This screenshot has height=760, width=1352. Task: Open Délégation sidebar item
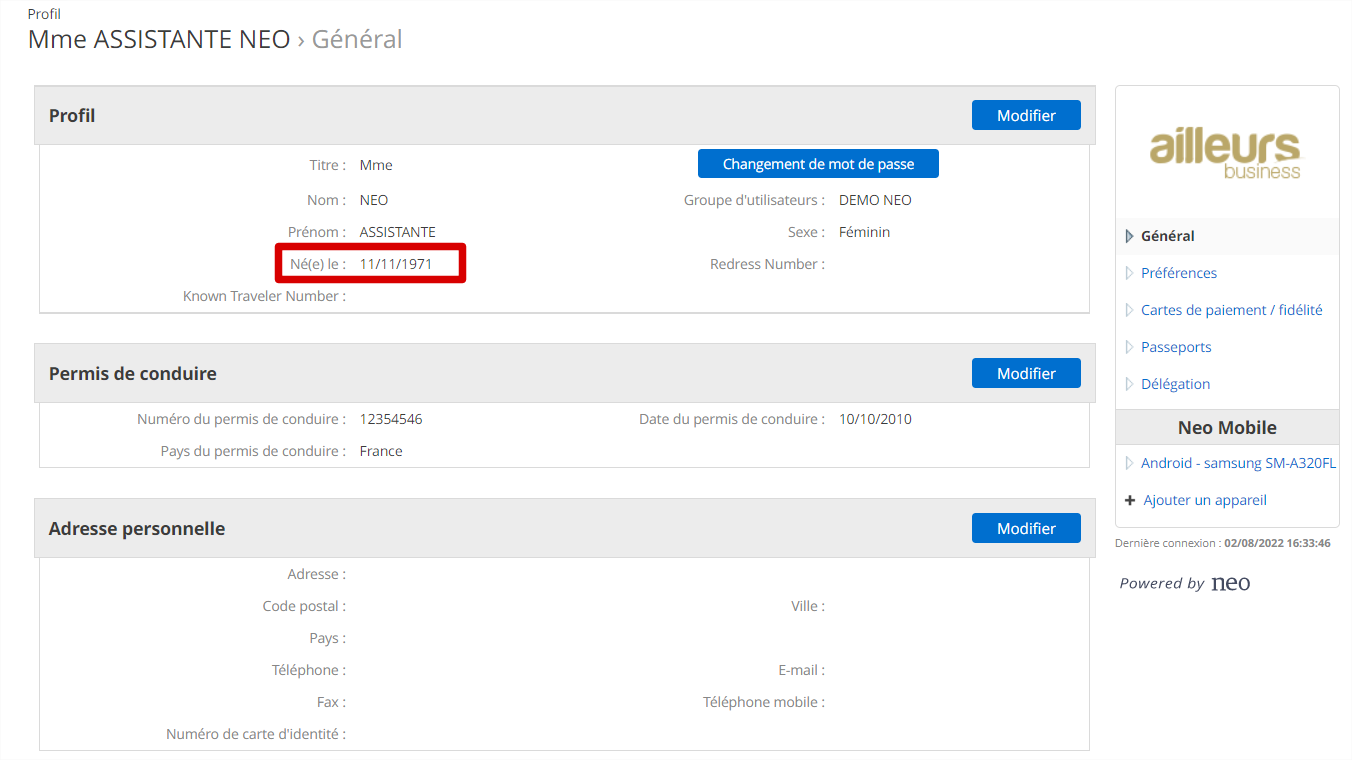1175,384
